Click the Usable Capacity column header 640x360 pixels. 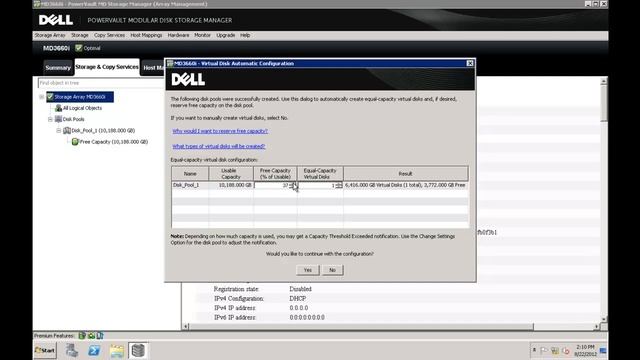click(231, 173)
